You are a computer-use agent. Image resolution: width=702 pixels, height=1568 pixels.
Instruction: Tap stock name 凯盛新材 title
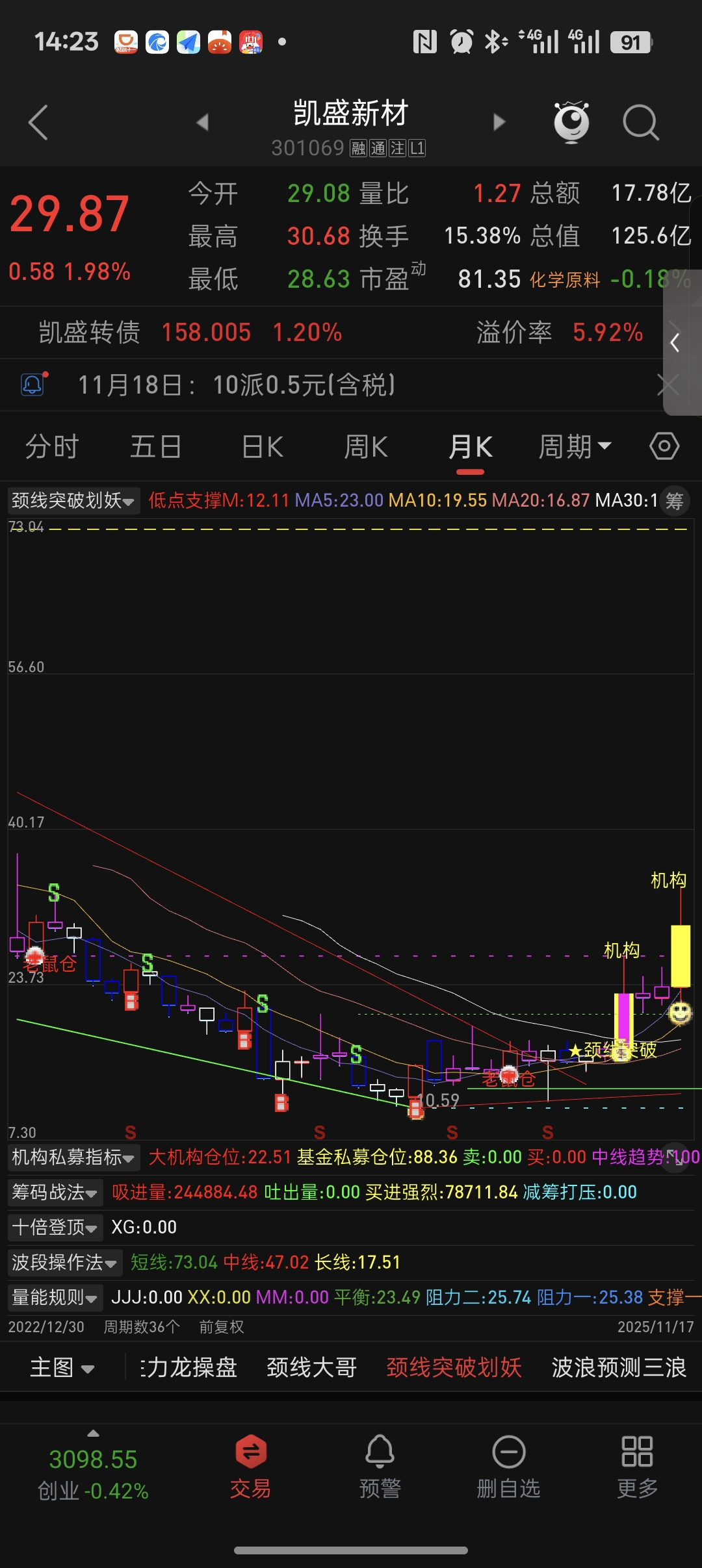(x=350, y=113)
